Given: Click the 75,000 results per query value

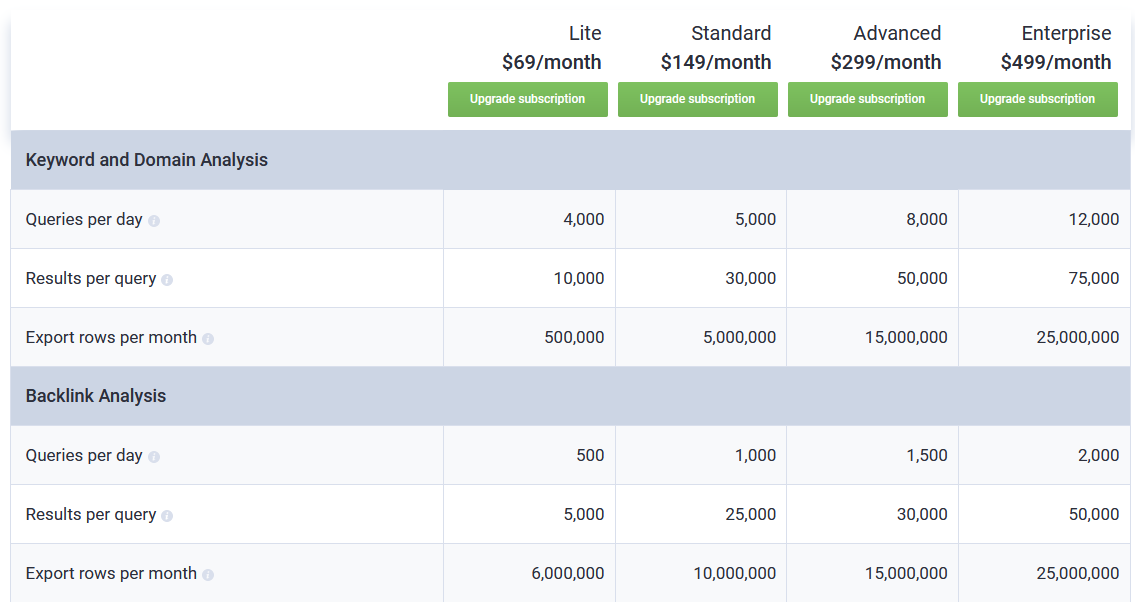Looking at the screenshot, I should click(x=1094, y=278).
